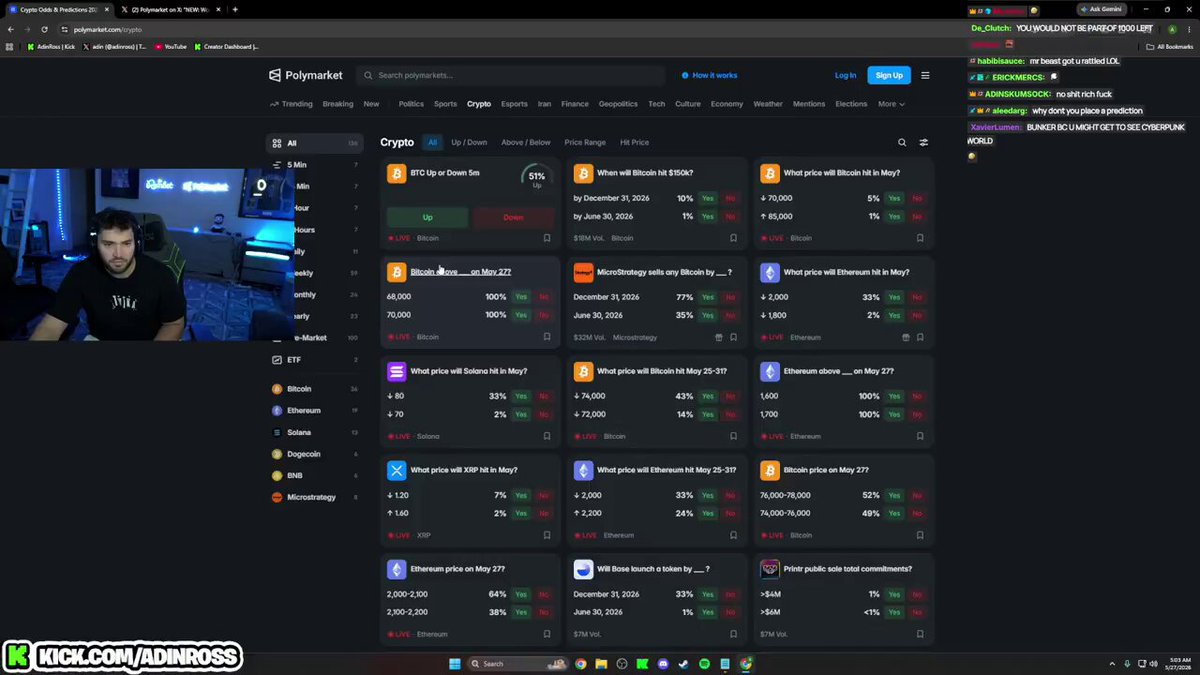Open the hamburger menu next to Sign Up
The image size is (1200, 675).
tap(925, 75)
